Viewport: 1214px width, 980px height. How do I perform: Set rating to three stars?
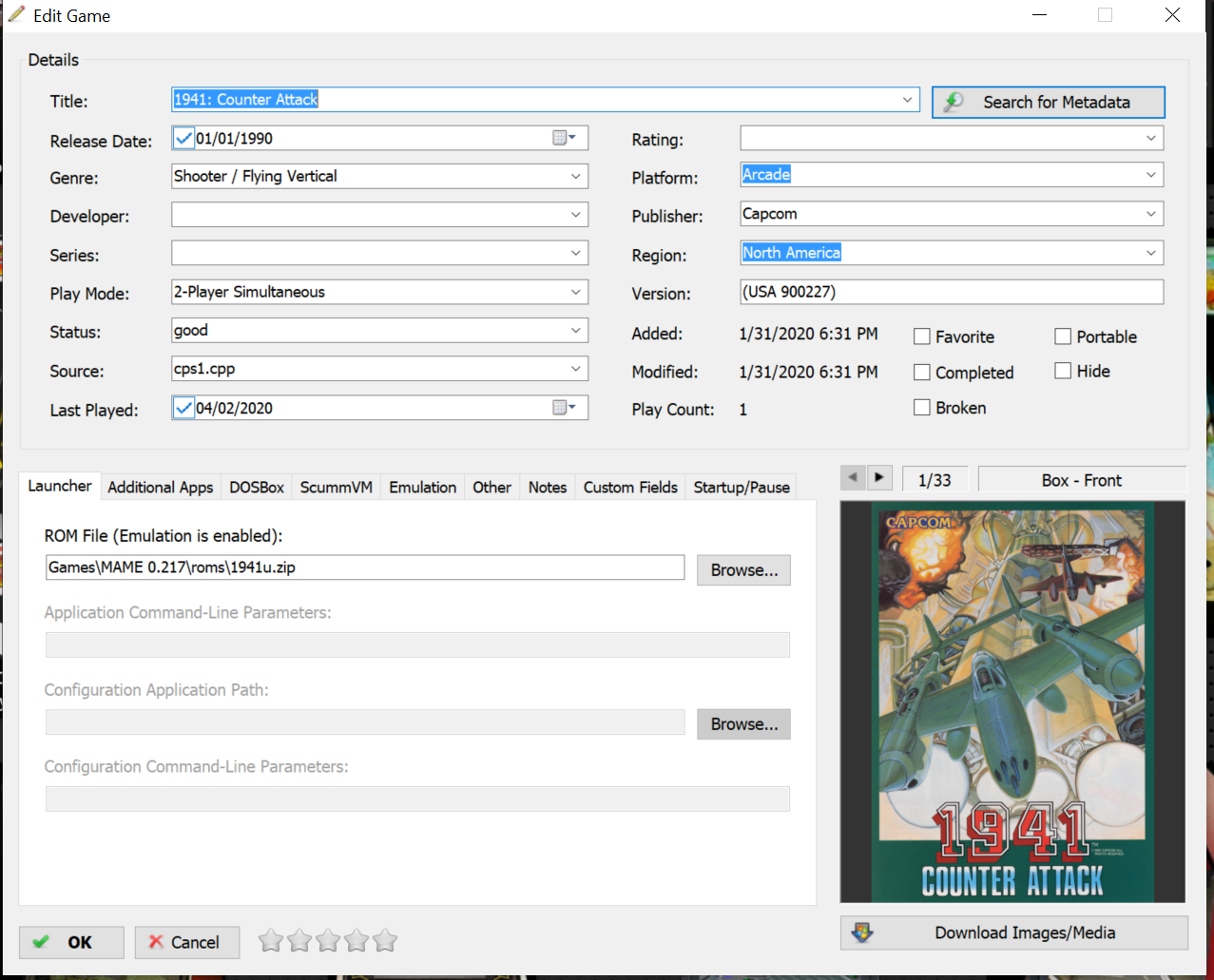pos(328,941)
